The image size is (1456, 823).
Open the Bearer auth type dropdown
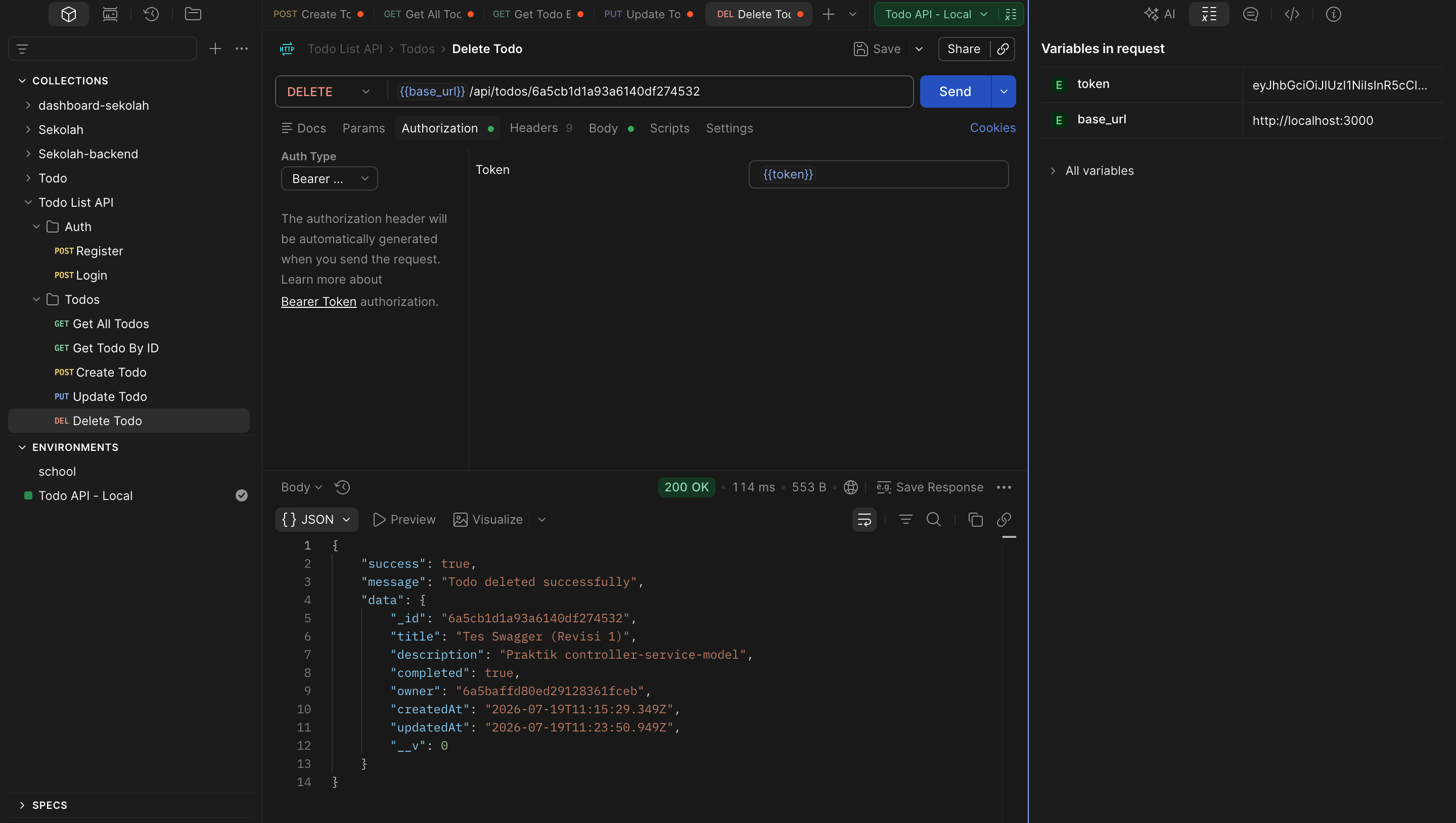(330, 178)
